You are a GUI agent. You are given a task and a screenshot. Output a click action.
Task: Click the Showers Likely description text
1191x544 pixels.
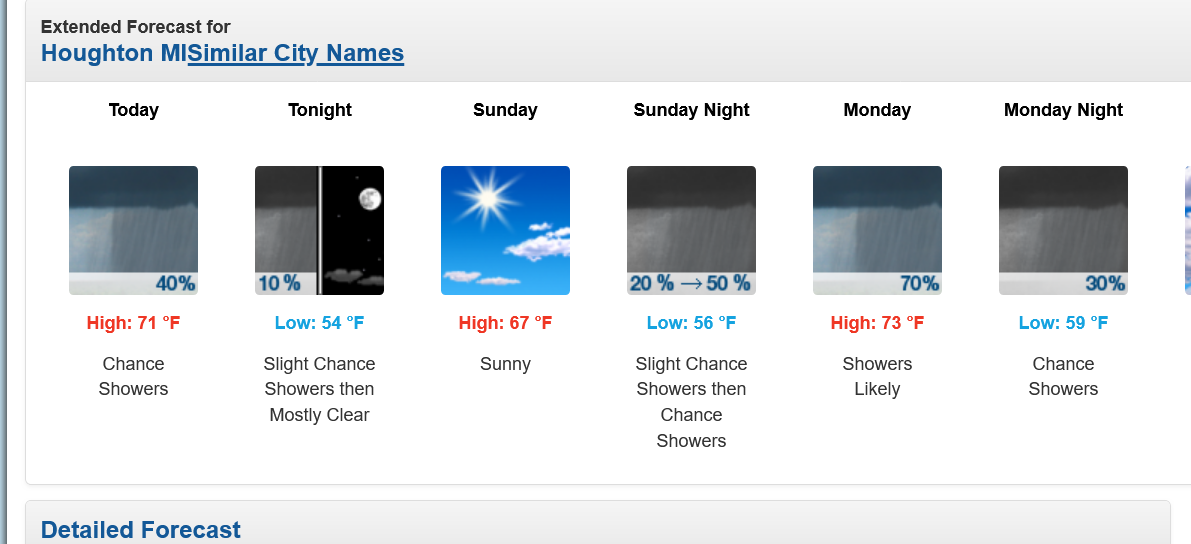(x=877, y=376)
